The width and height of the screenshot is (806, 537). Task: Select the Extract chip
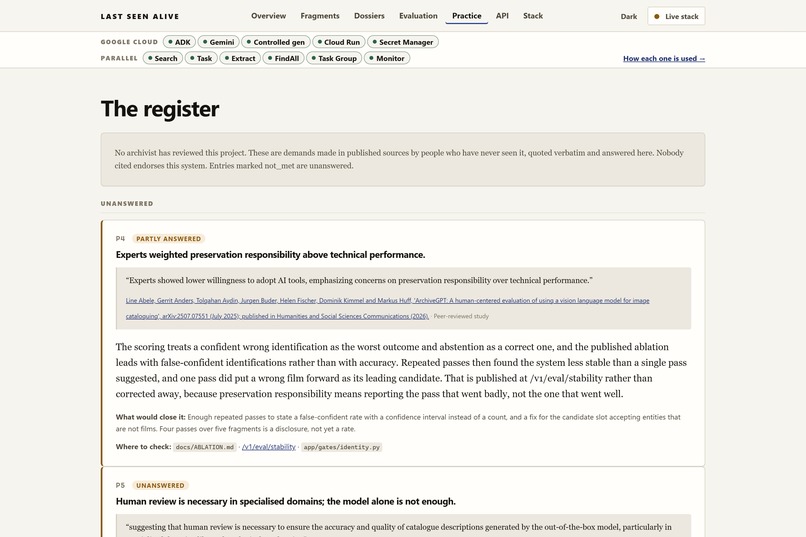coord(240,59)
